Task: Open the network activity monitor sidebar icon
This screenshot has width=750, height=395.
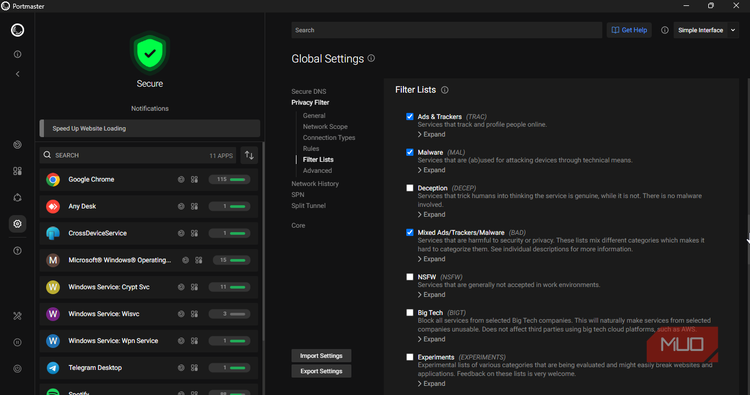Action: (x=17, y=144)
